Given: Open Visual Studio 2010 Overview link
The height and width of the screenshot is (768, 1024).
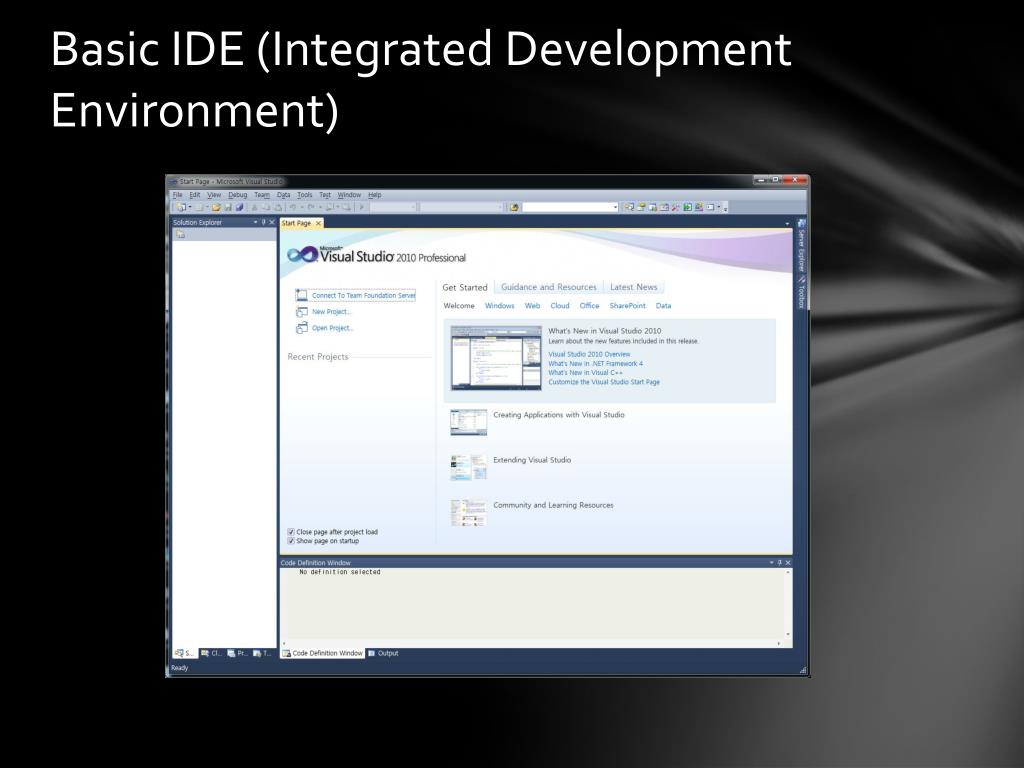Looking at the screenshot, I should click(x=589, y=354).
